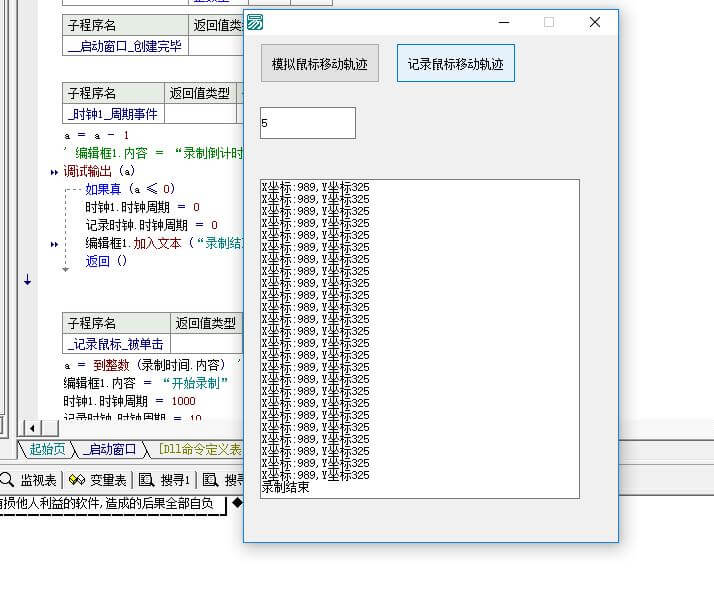Open the _启动窗口 tab
The width and height of the screenshot is (714, 595).
click(x=110, y=449)
